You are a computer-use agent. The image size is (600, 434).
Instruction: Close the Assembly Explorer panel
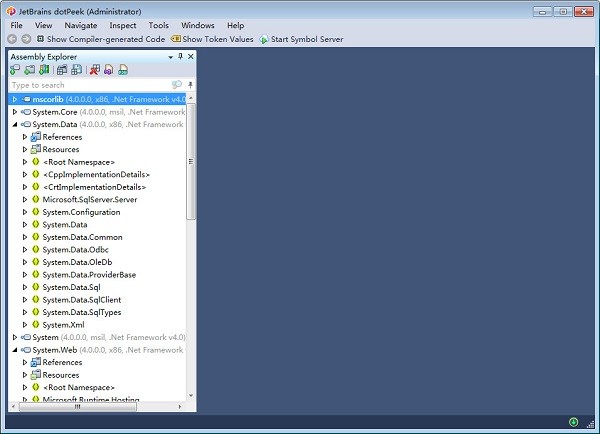click(x=191, y=56)
